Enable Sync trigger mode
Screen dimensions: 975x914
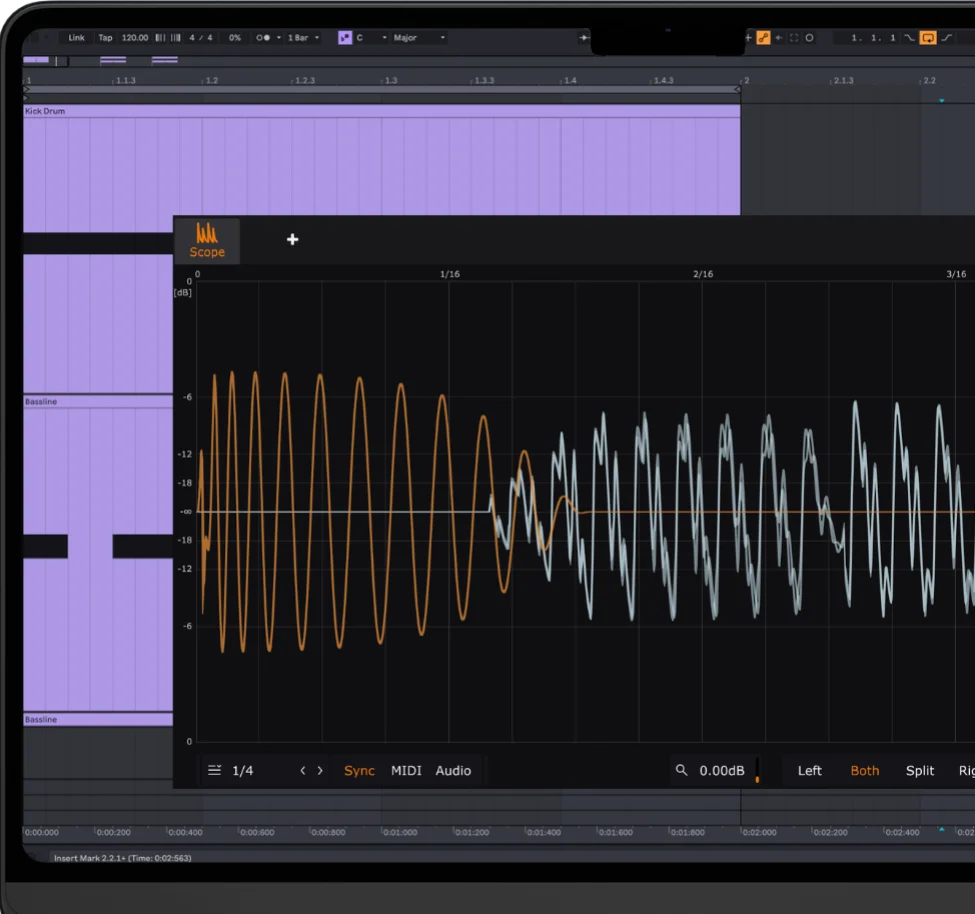point(359,770)
